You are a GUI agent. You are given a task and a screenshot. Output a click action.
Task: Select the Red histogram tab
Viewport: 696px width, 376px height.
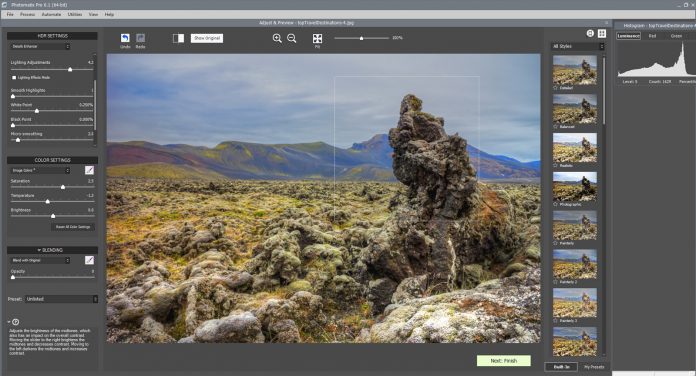[x=652, y=36]
